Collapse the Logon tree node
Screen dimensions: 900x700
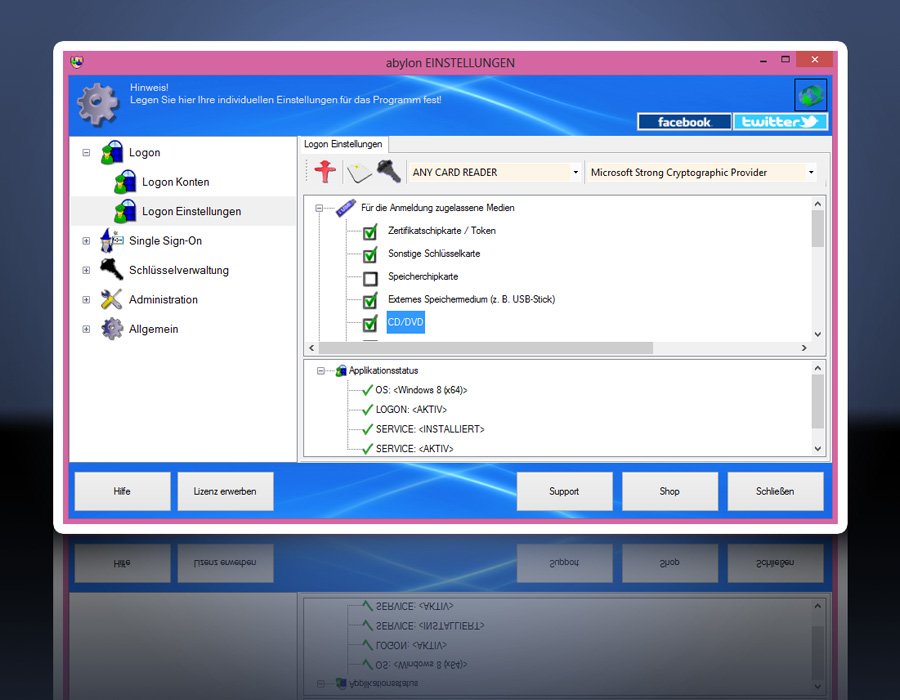[86, 153]
